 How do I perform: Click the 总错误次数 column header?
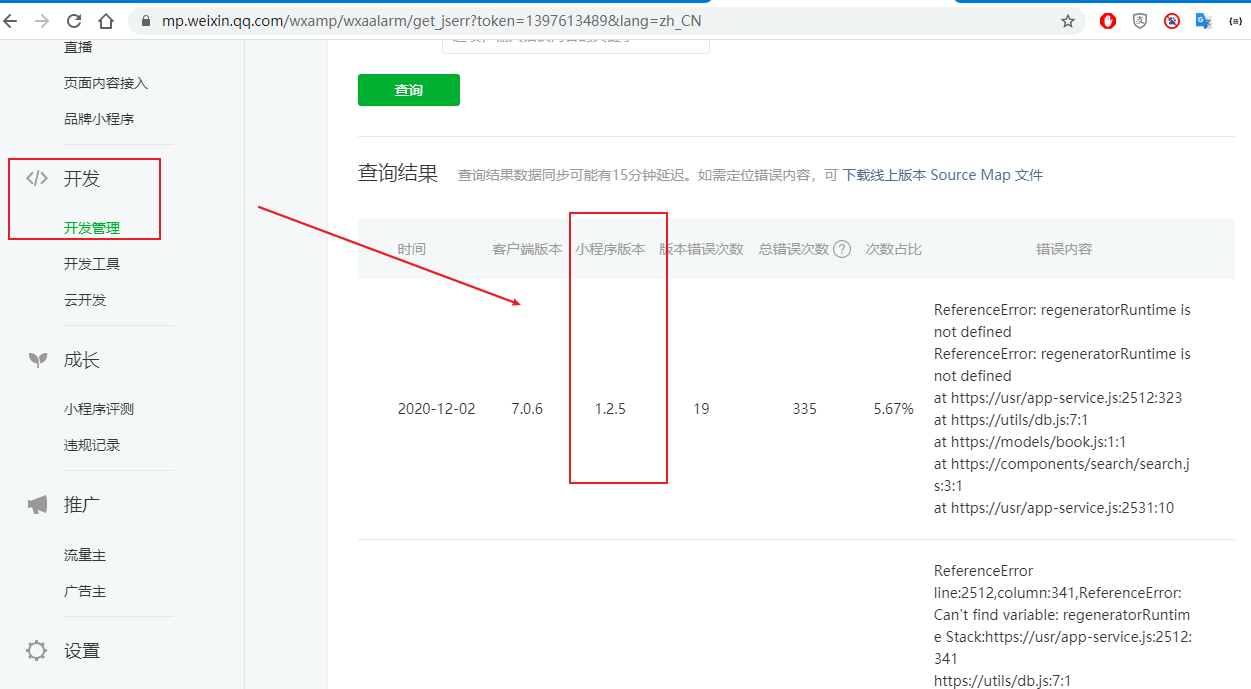[794, 249]
